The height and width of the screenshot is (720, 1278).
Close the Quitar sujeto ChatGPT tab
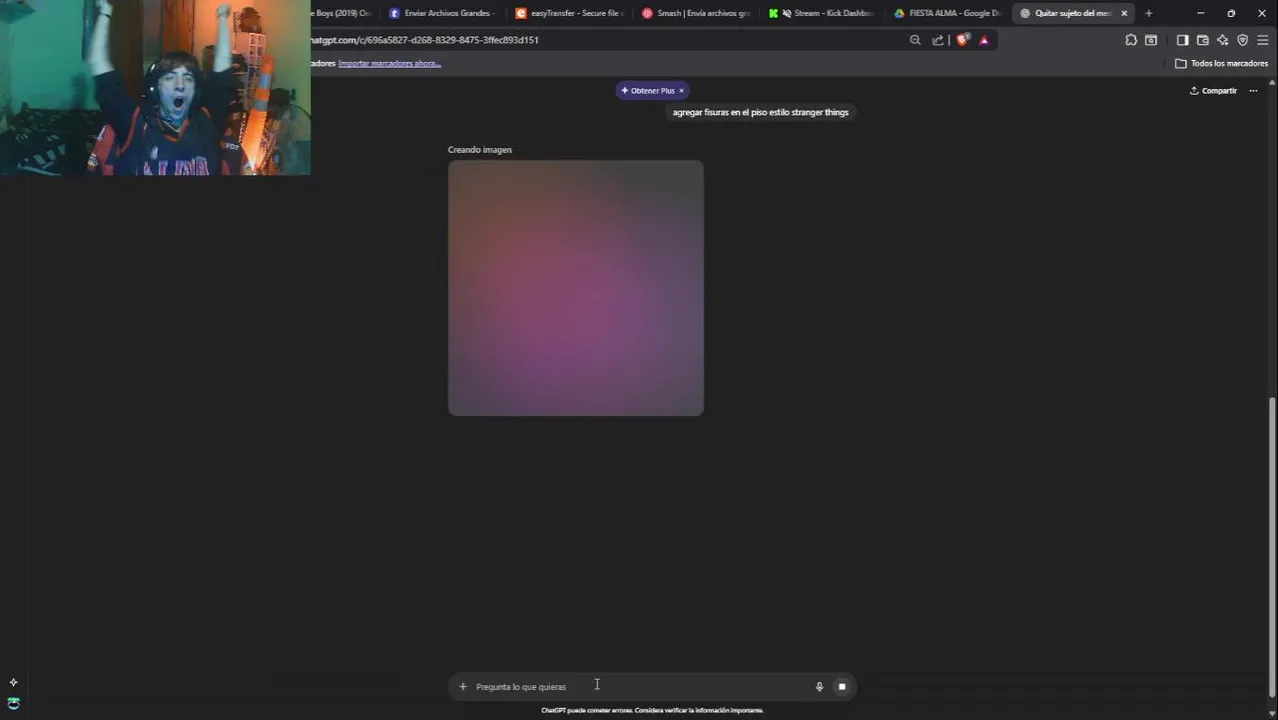pos(1124,13)
